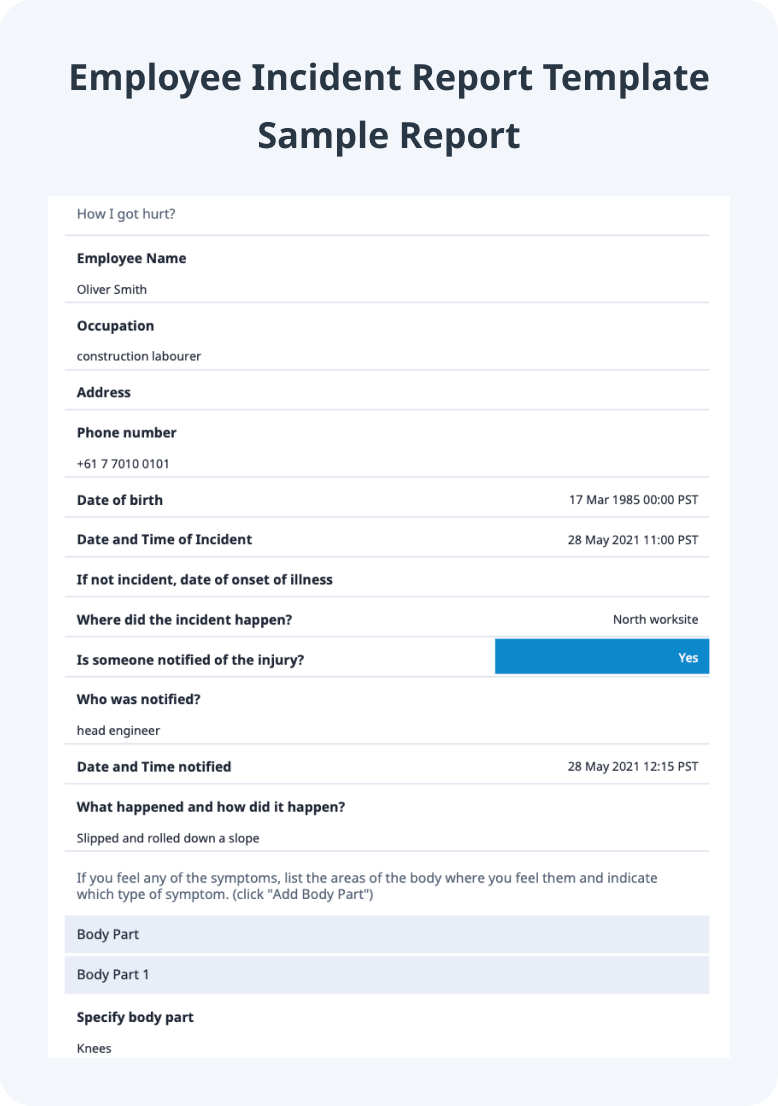Open the Date and Time notified value
Screen dimensions: 778x1106
tap(633, 767)
